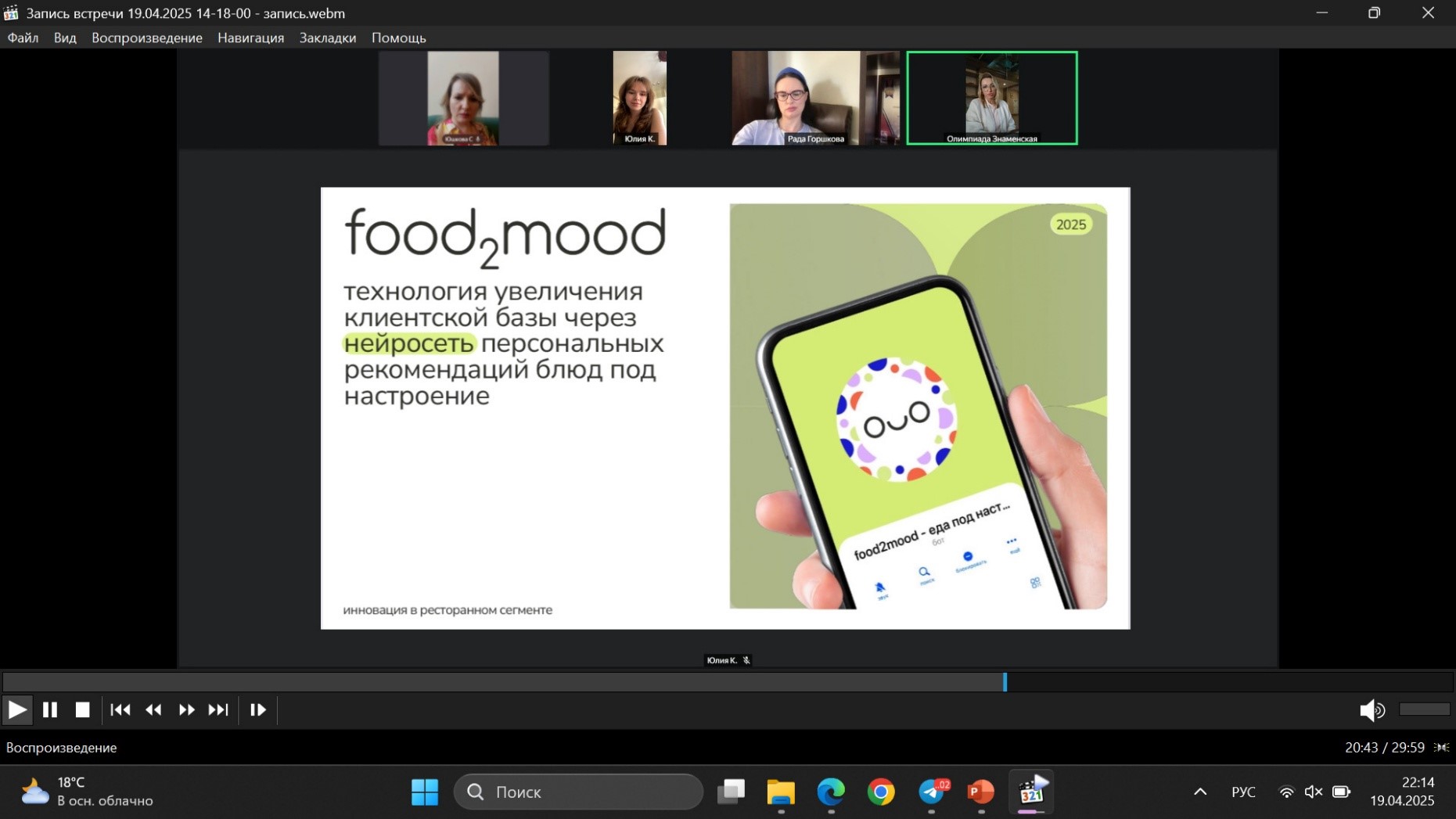Mute audio via speaker icon
The width and height of the screenshot is (1456, 819).
point(1372,710)
